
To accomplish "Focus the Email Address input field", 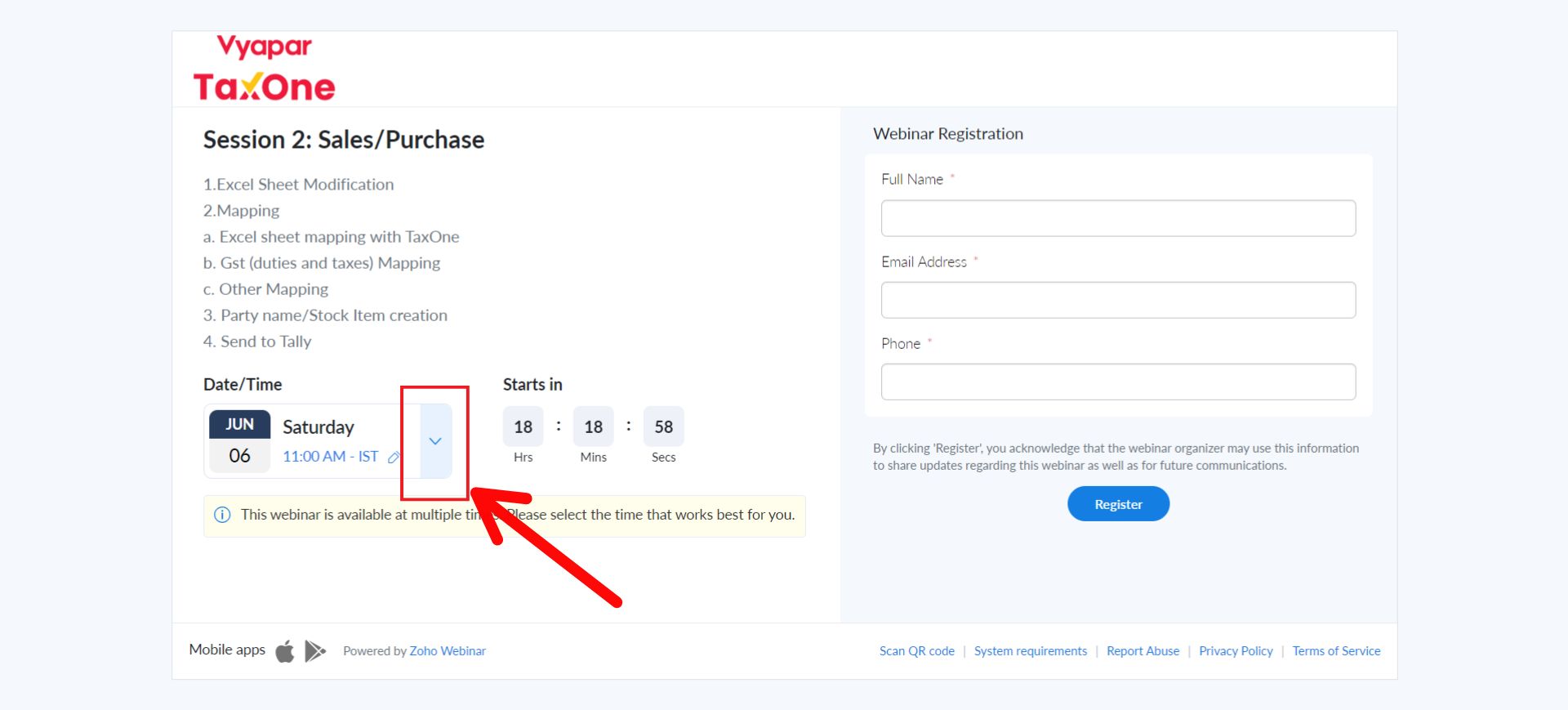I will pyautogui.click(x=1118, y=300).
